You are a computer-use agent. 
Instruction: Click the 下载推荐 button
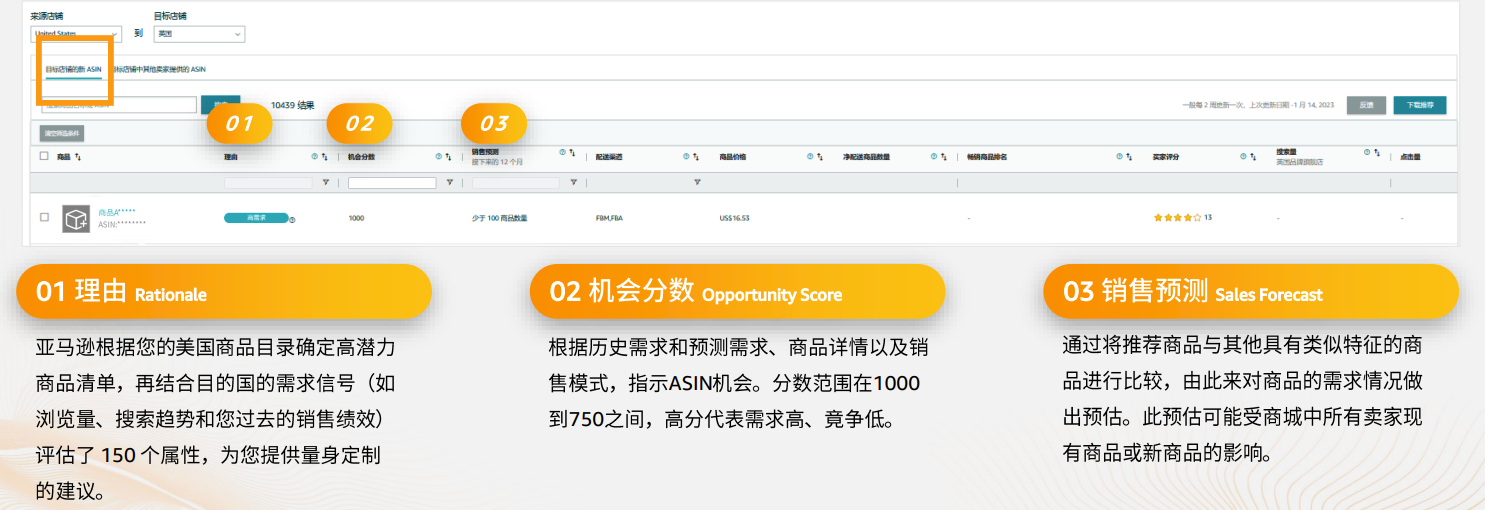pyautogui.click(x=1420, y=105)
